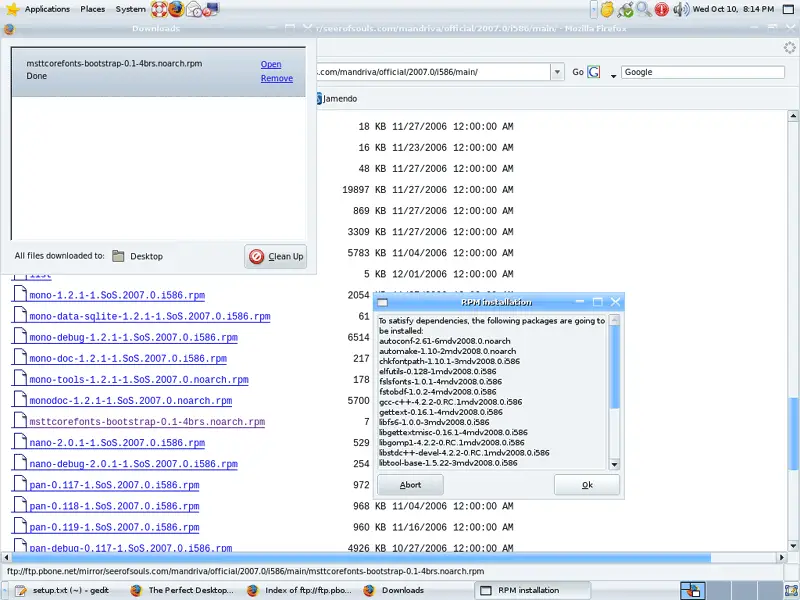The height and width of the screenshot is (600, 800).
Task: Click the help lifesaver icon in top panel
Action: coord(159,9)
